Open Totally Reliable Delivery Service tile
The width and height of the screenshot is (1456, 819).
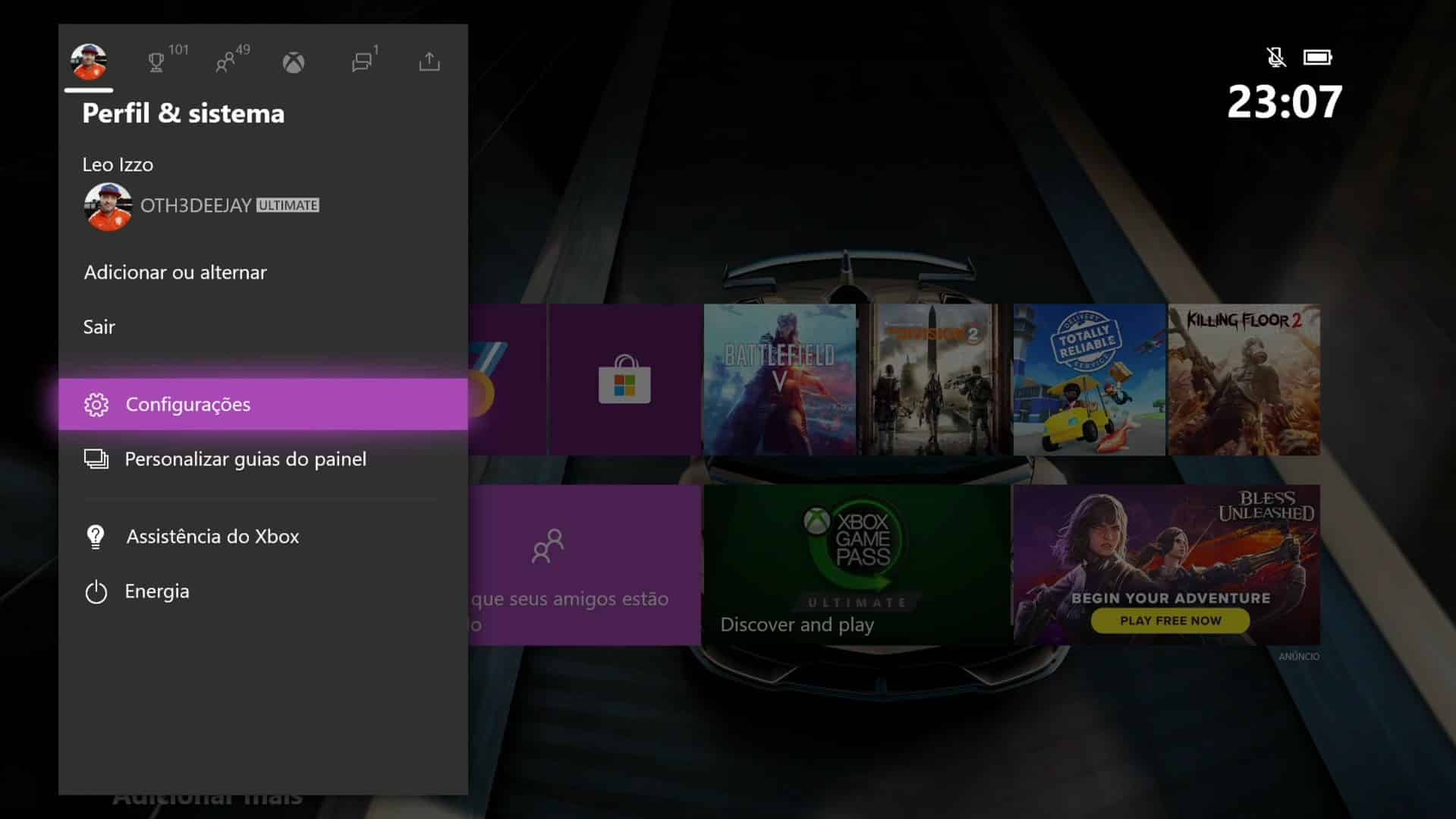pyautogui.click(x=1090, y=380)
